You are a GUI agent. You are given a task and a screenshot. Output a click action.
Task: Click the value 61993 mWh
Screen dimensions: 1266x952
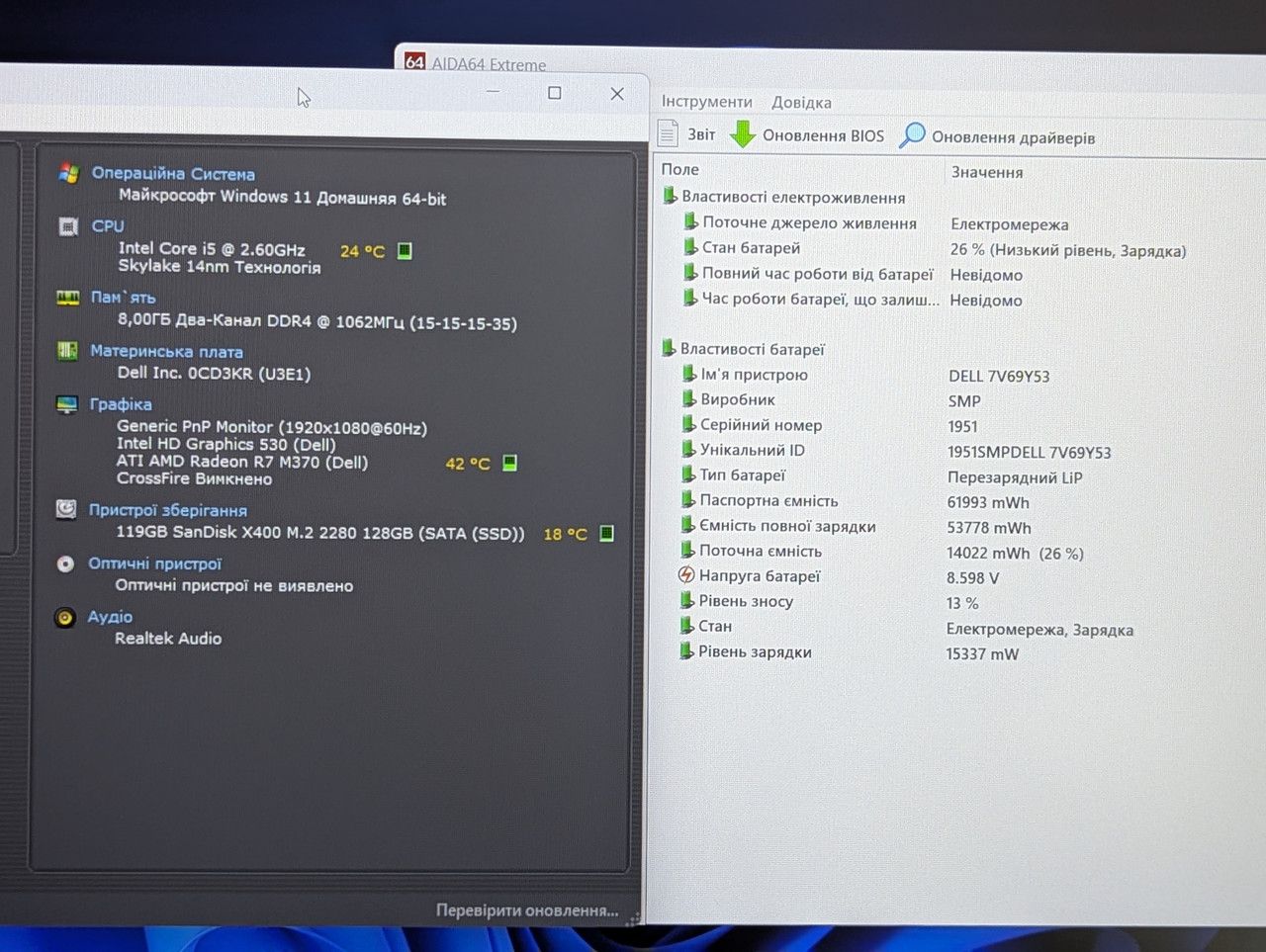(988, 502)
